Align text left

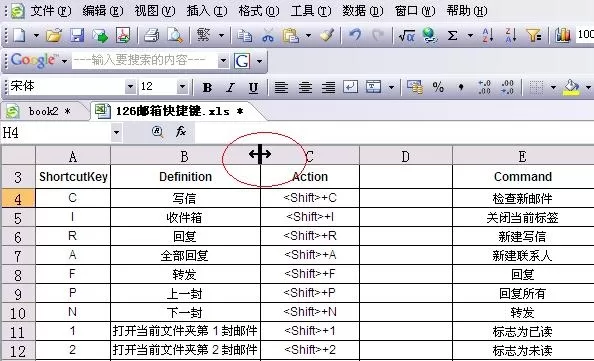(x=281, y=88)
